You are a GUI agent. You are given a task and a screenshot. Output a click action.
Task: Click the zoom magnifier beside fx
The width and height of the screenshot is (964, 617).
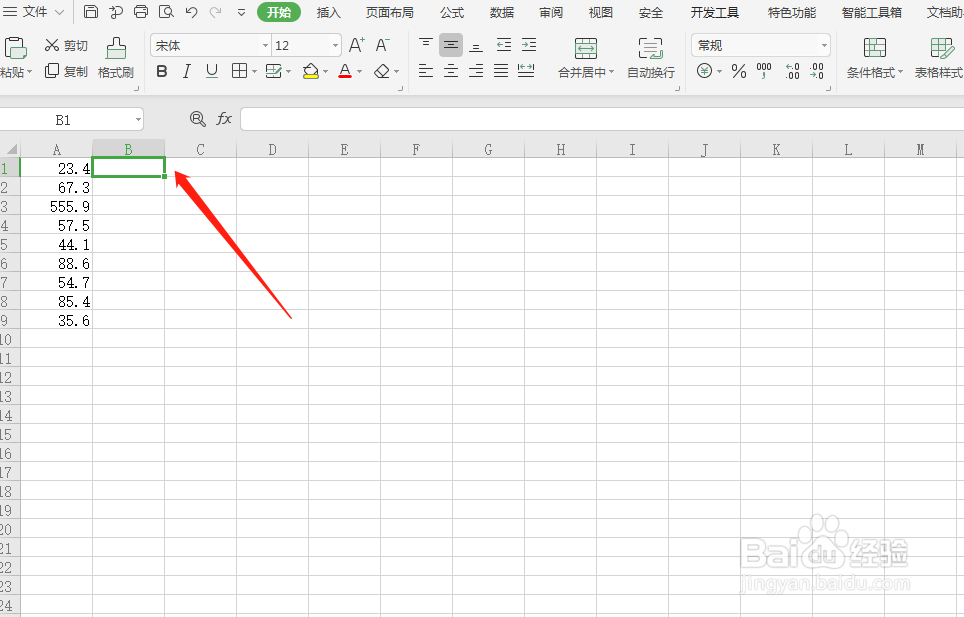[x=197, y=119]
